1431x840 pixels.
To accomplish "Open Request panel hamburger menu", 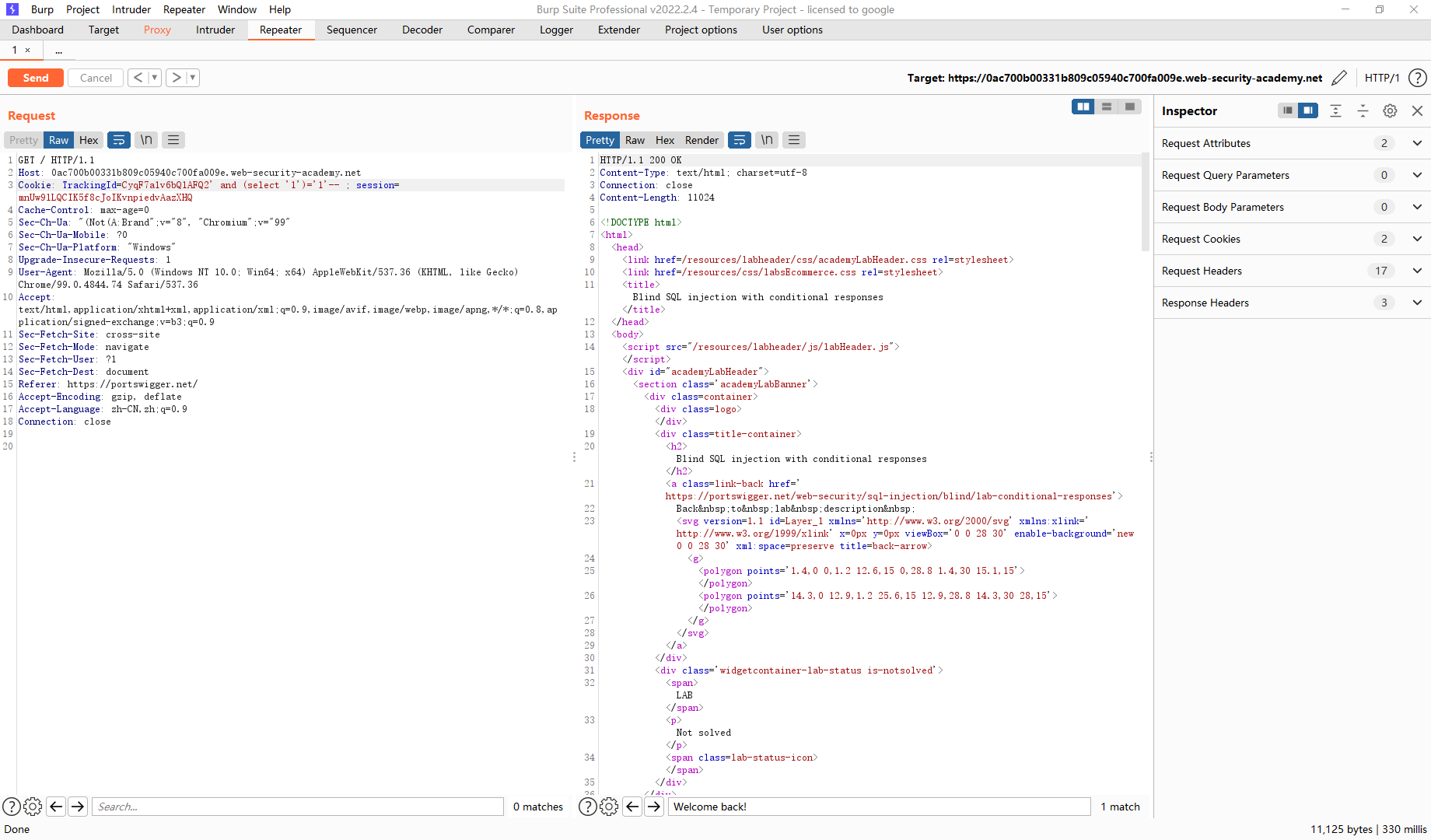I will (173, 140).
